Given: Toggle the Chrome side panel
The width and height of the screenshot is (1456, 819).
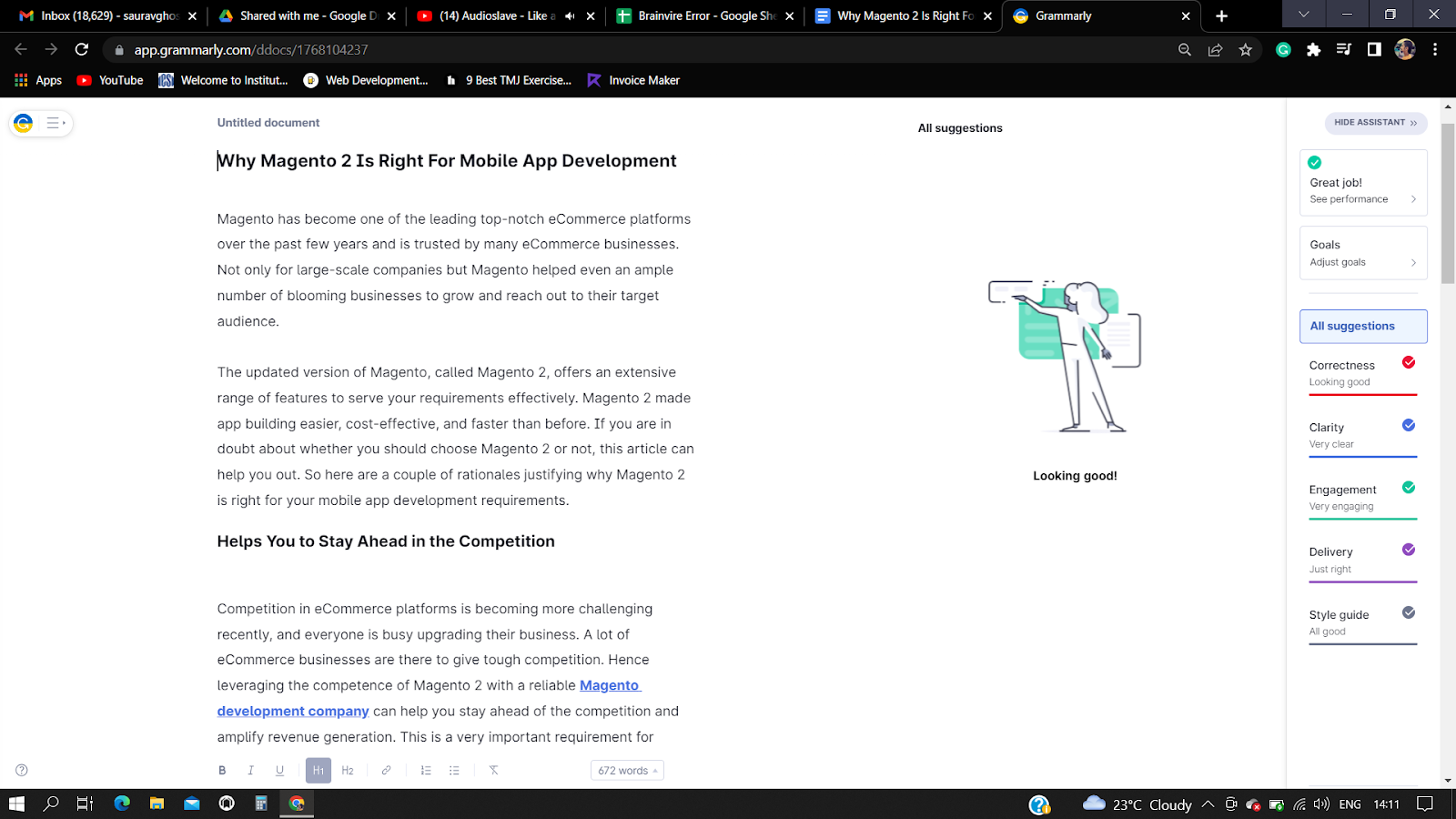Looking at the screenshot, I should (1374, 50).
